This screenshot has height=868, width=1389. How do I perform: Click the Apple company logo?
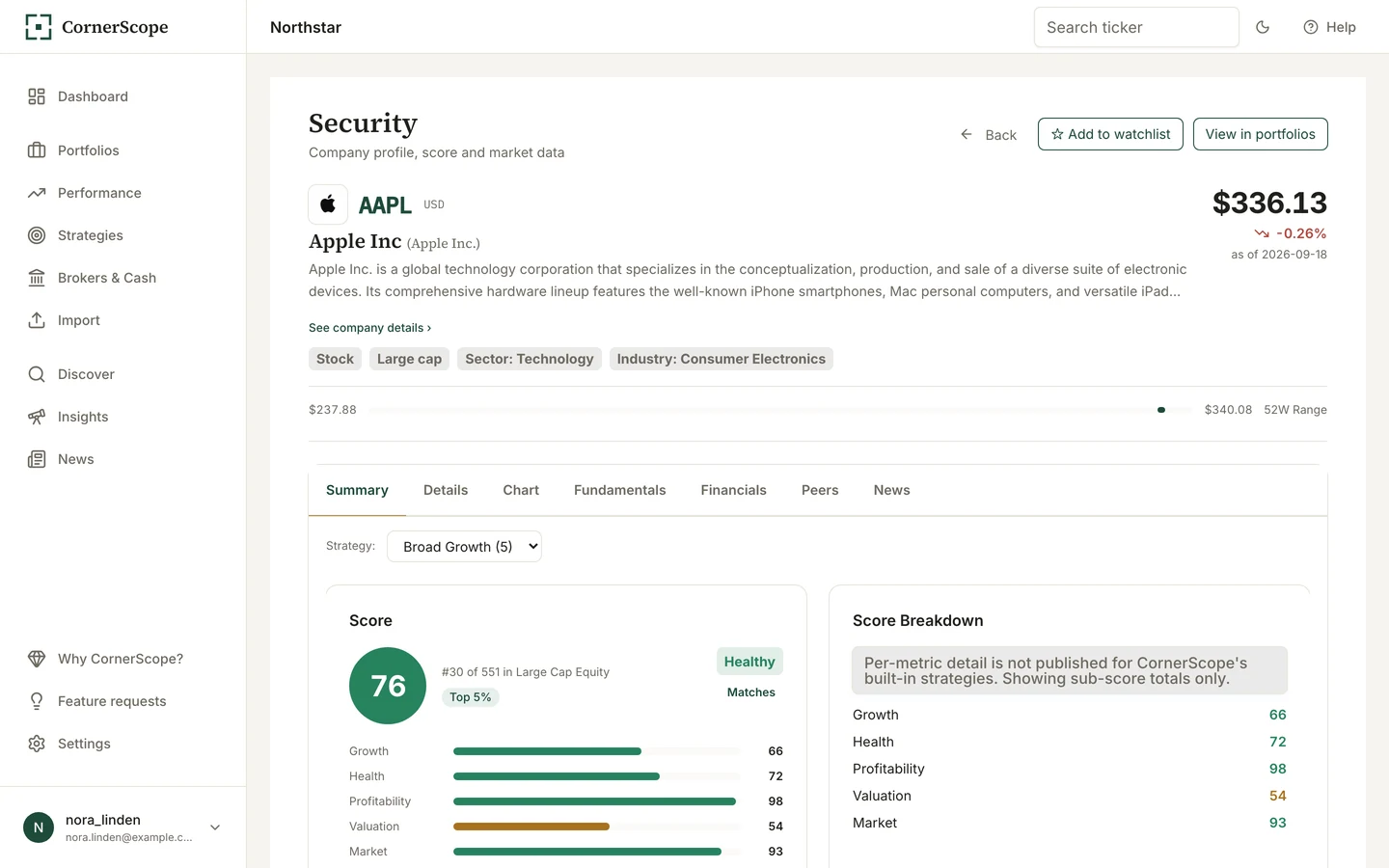pyautogui.click(x=328, y=204)
